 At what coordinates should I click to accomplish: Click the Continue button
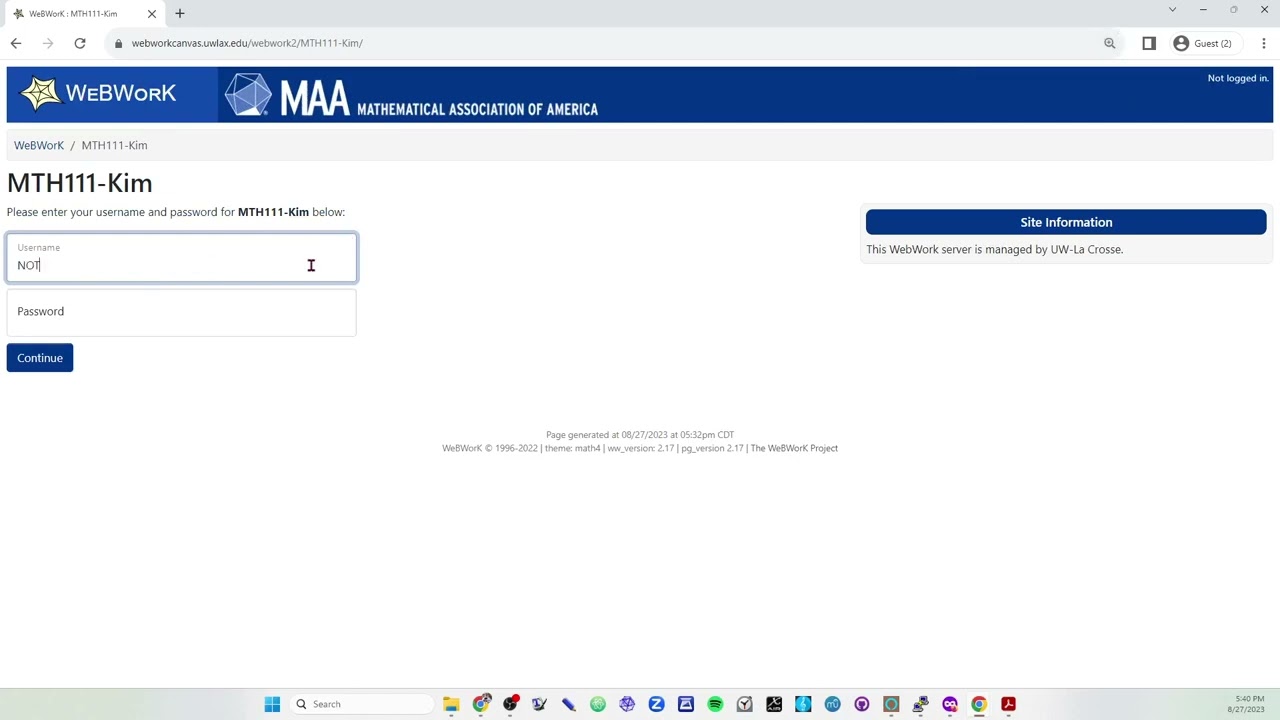click(x=40, y=358)
